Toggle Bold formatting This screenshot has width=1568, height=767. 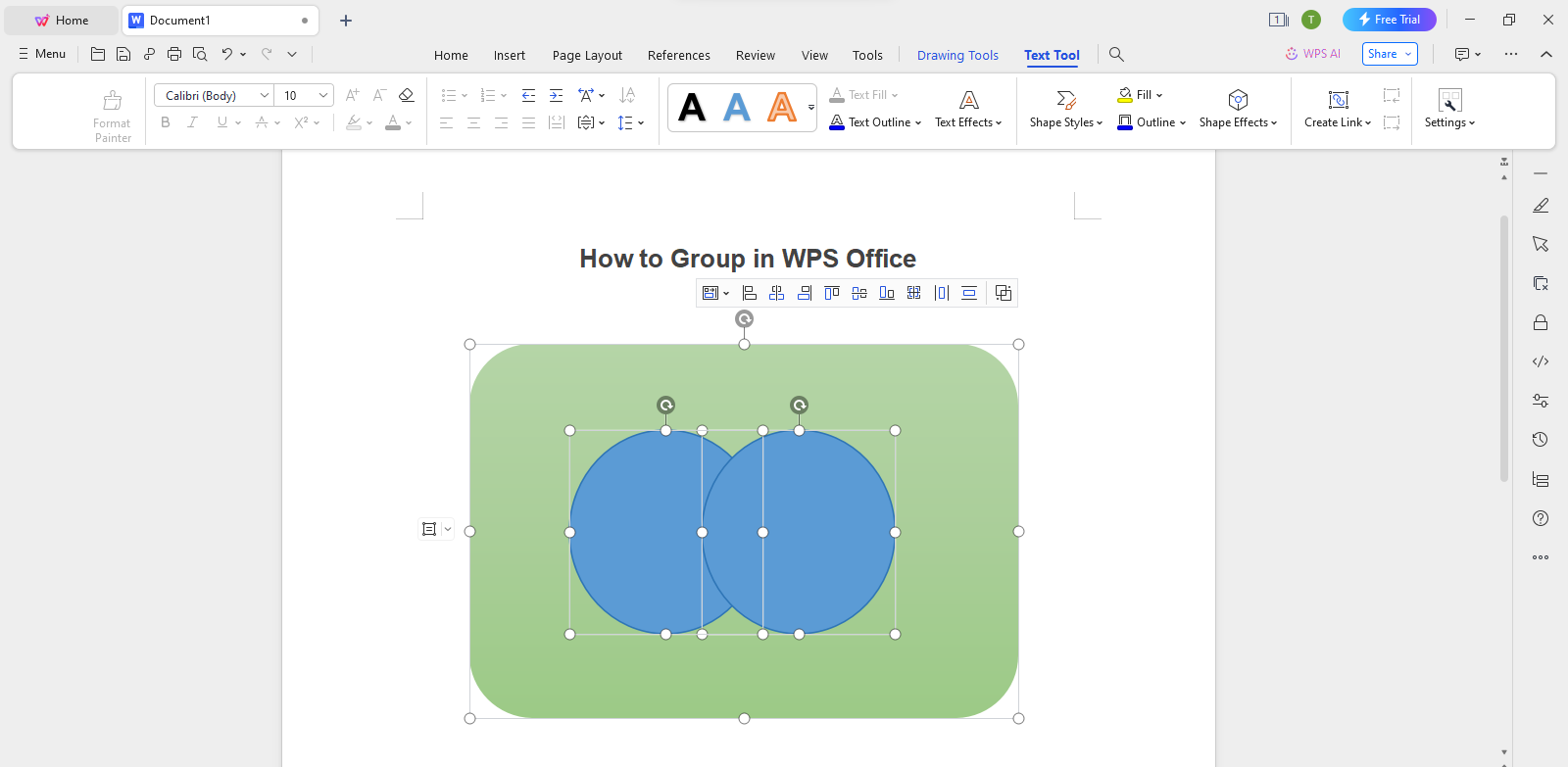point(166,122)
